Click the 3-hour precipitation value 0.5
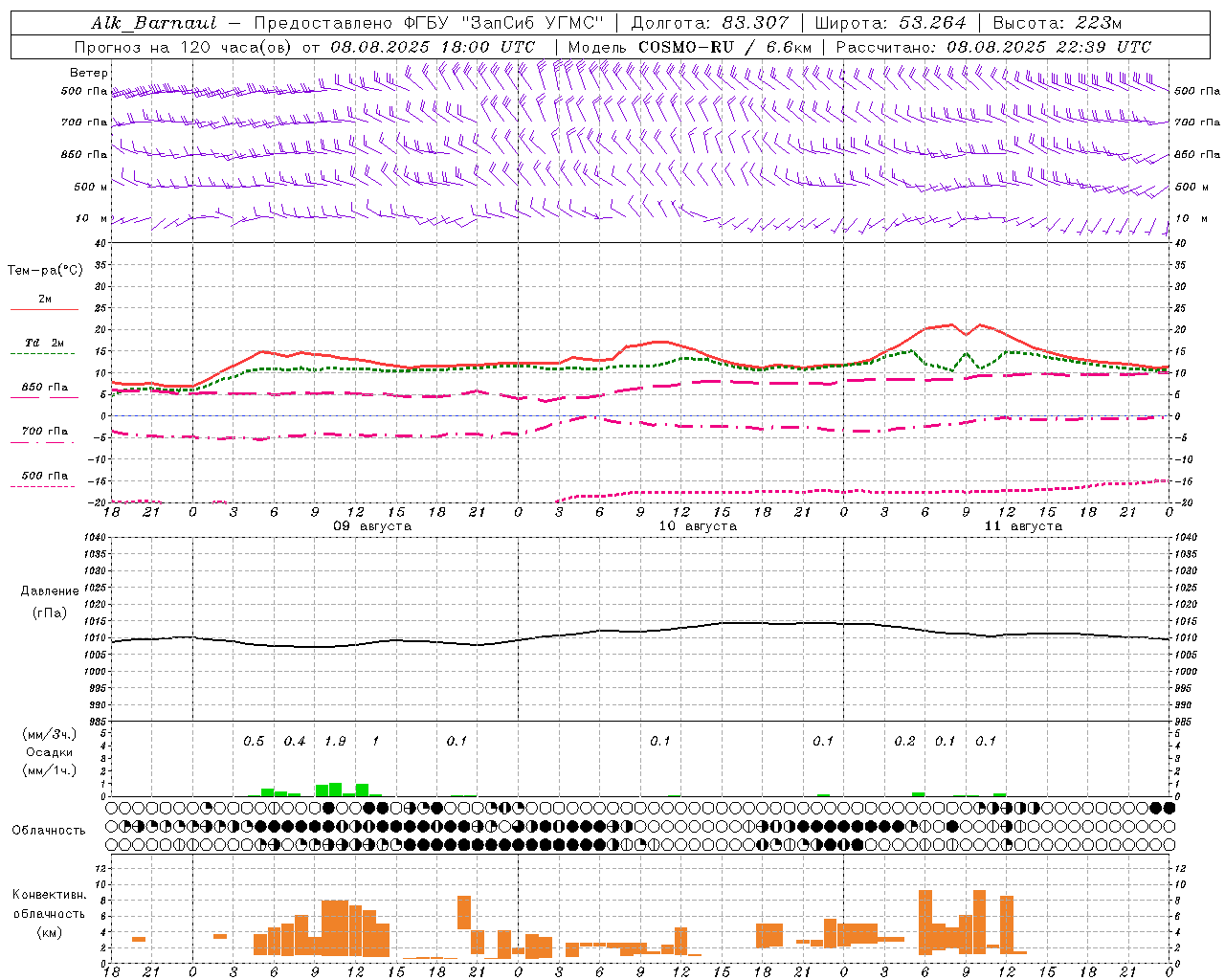Viewport: 1225px width, 980px height. tap(254, 742)
